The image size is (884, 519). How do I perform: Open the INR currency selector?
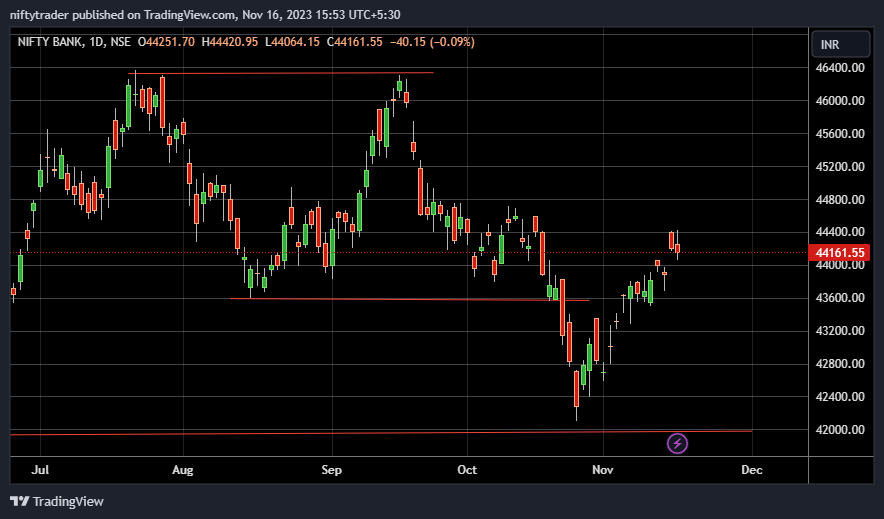(841, 45)
